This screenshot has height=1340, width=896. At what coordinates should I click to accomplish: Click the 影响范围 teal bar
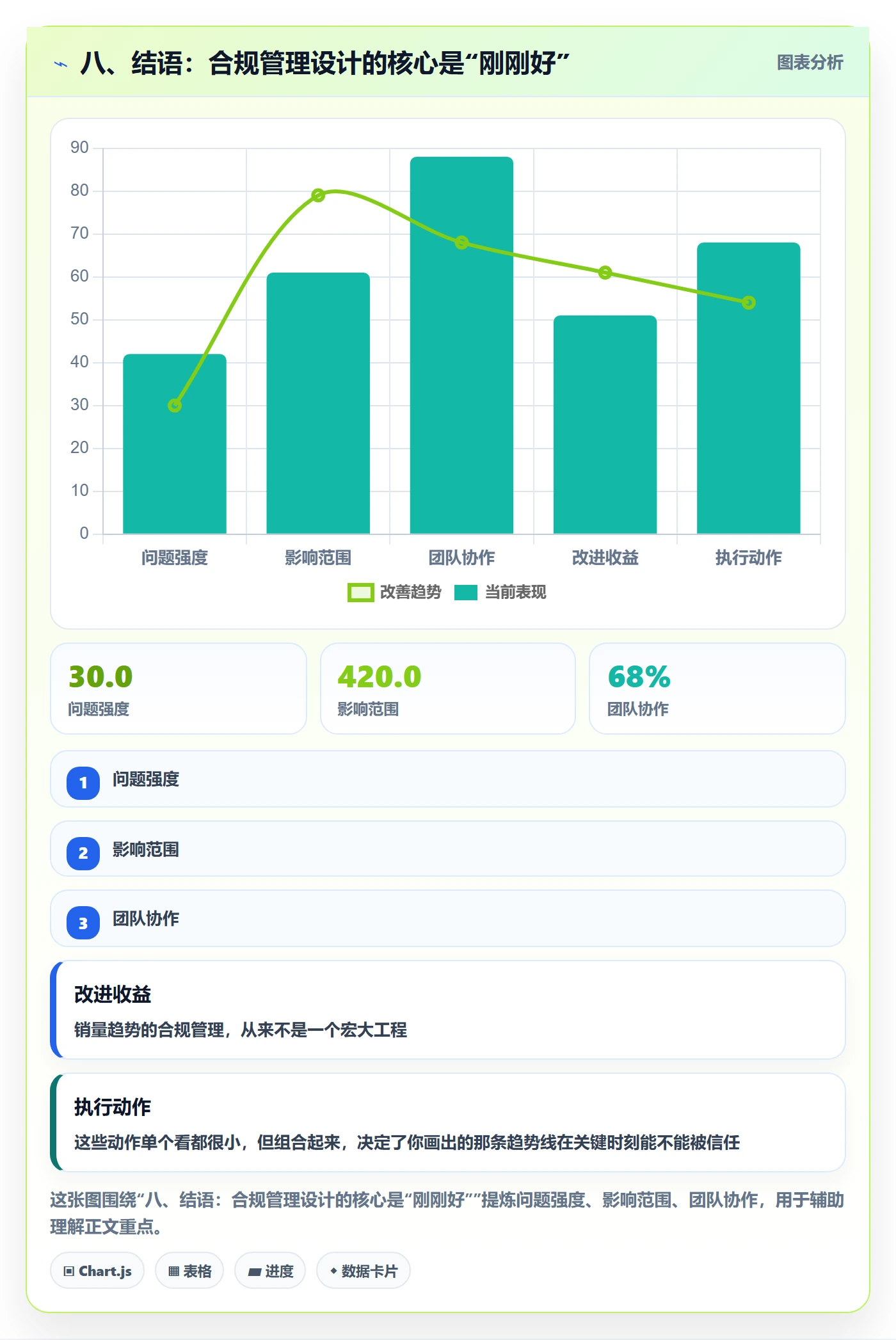318,403
